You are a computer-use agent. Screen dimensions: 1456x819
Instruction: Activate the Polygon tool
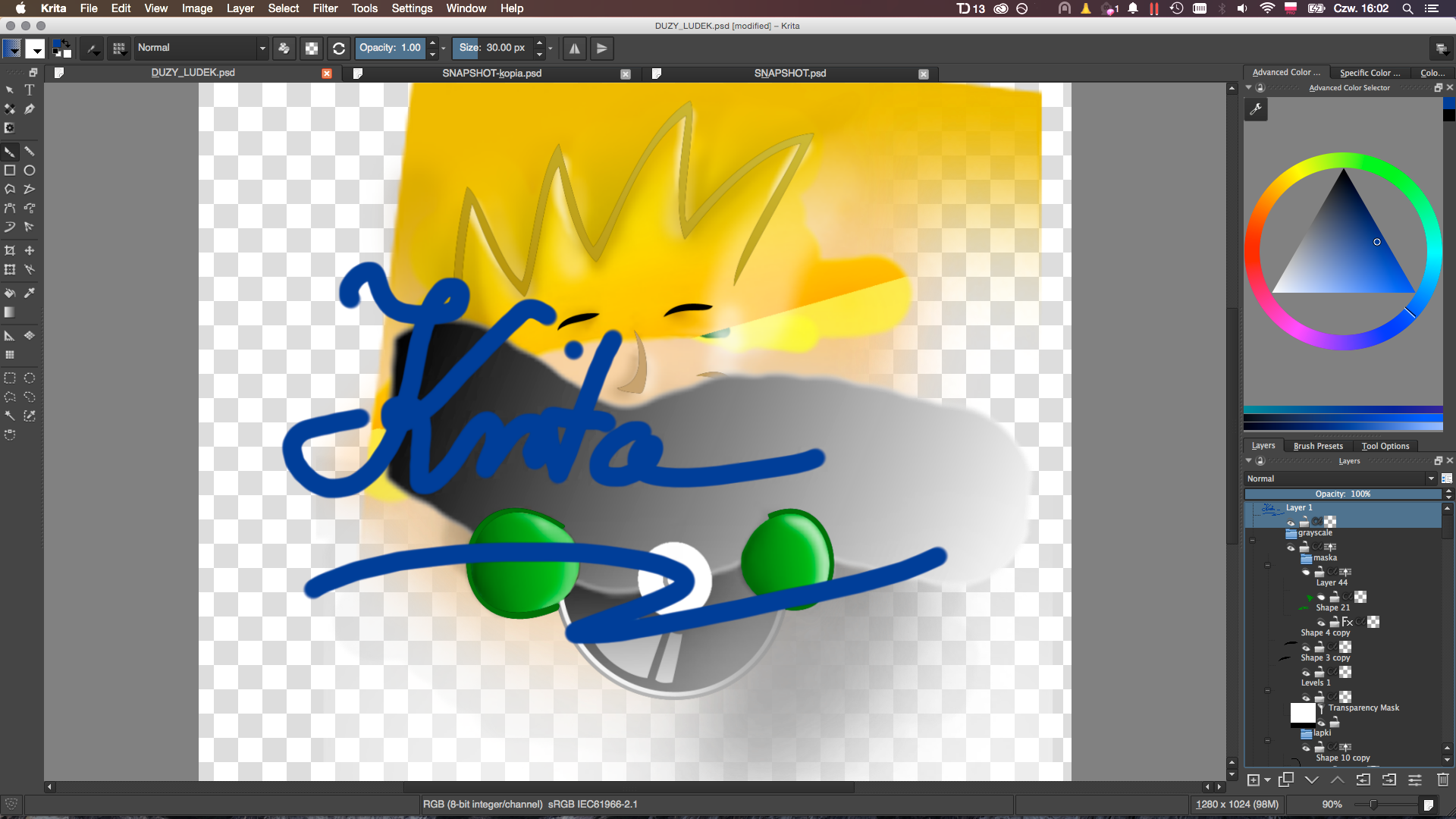tap(10, 190)
